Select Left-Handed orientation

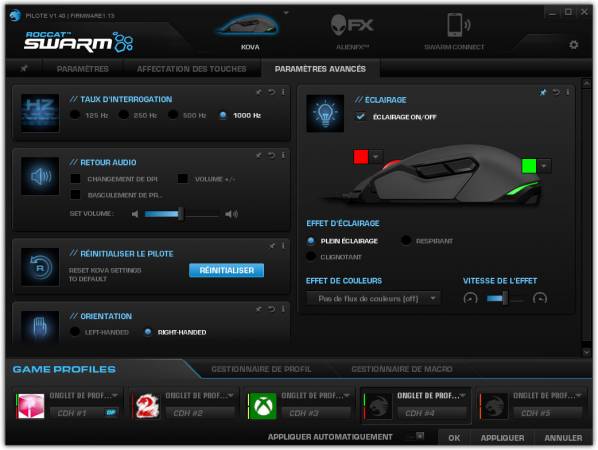click(75, 332)
